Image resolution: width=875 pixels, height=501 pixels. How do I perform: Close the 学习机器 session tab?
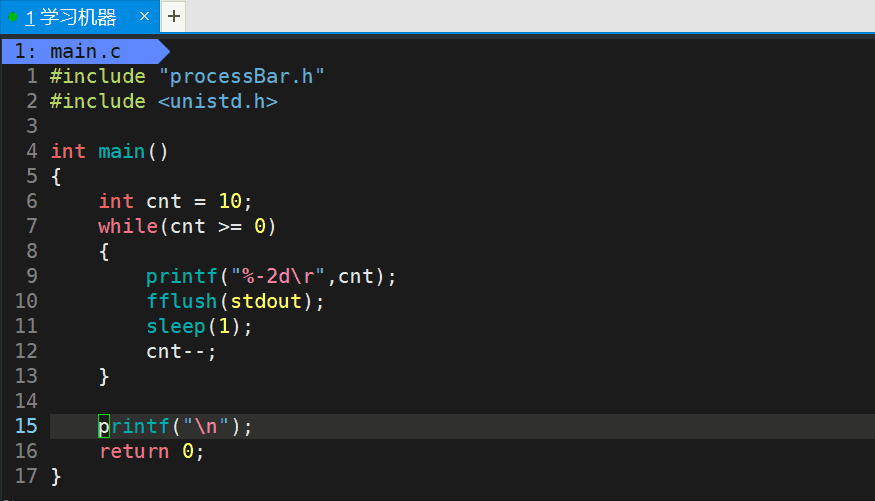click(145, 16)
